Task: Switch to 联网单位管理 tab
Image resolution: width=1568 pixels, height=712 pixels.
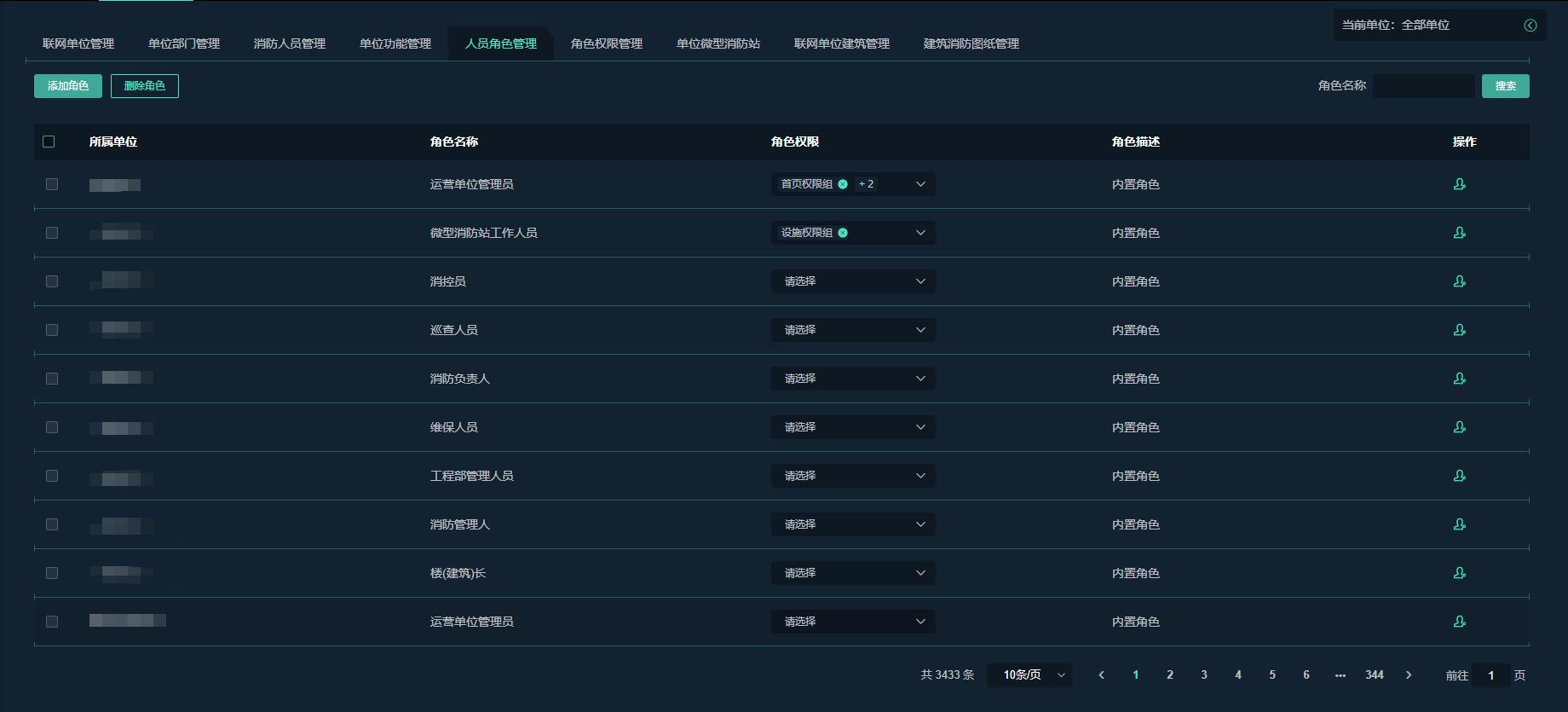Action: [x=78, y=43]
